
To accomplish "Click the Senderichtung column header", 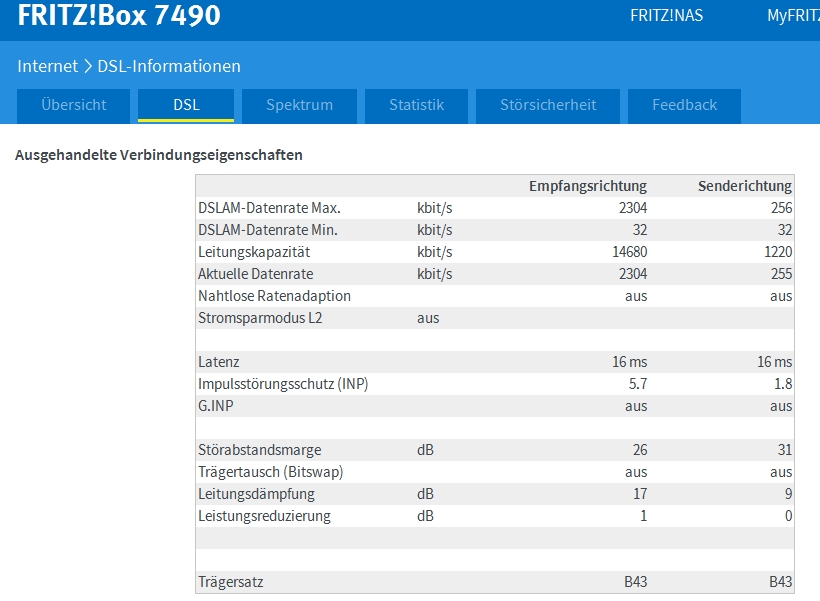I will click(744, 186).
